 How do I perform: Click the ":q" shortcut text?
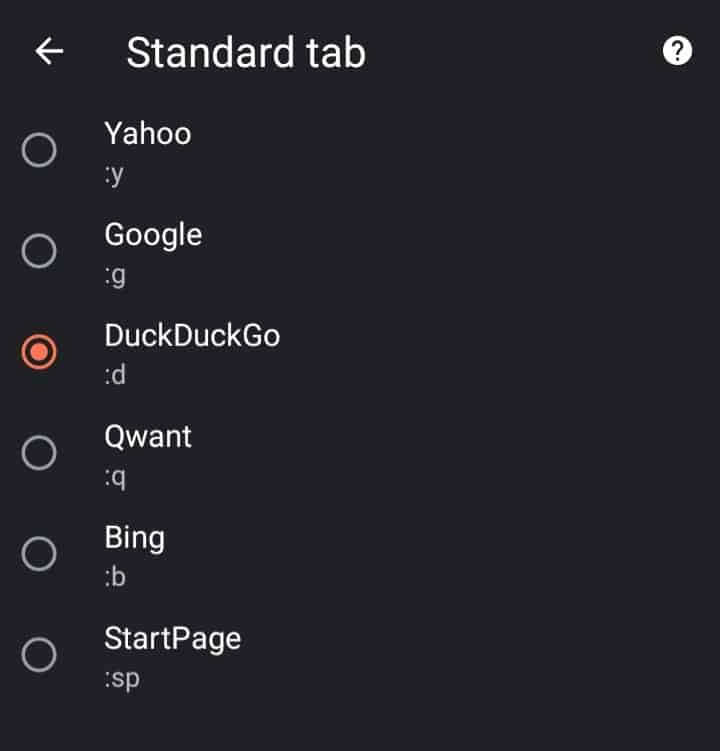click(x=115, y=476)
